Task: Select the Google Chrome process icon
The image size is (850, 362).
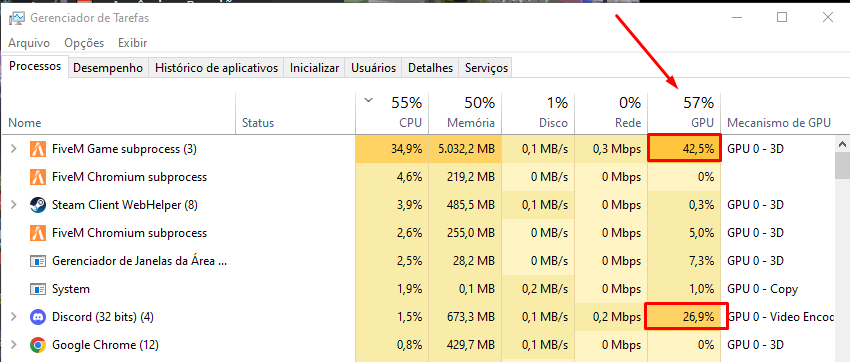Action: tap(37, 345)
